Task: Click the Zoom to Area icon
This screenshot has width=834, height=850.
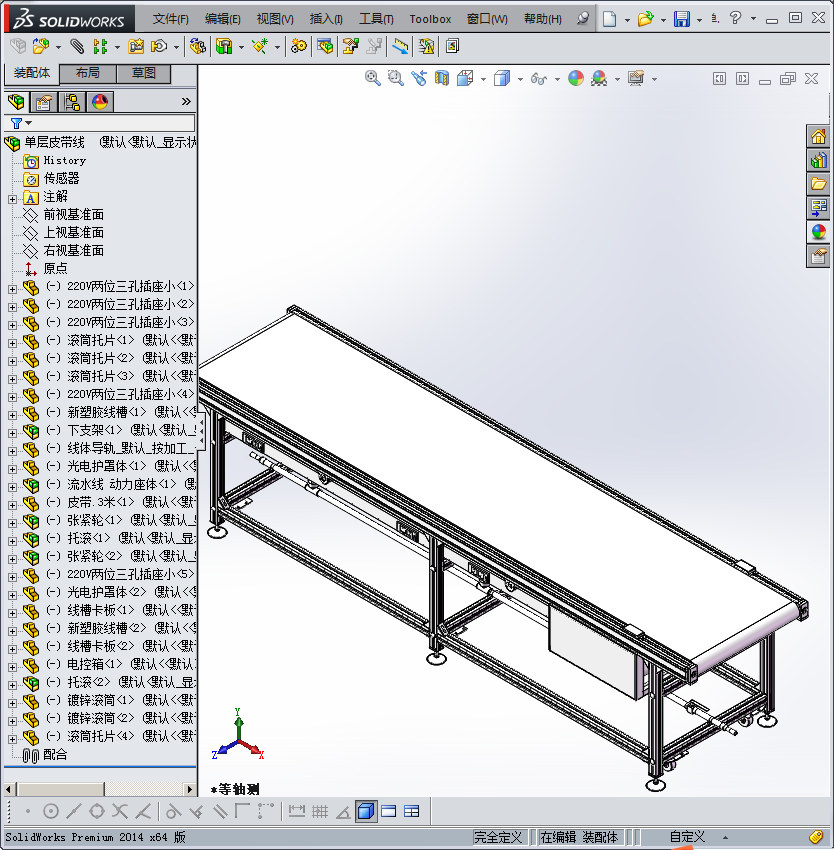Action: (396, 79)
